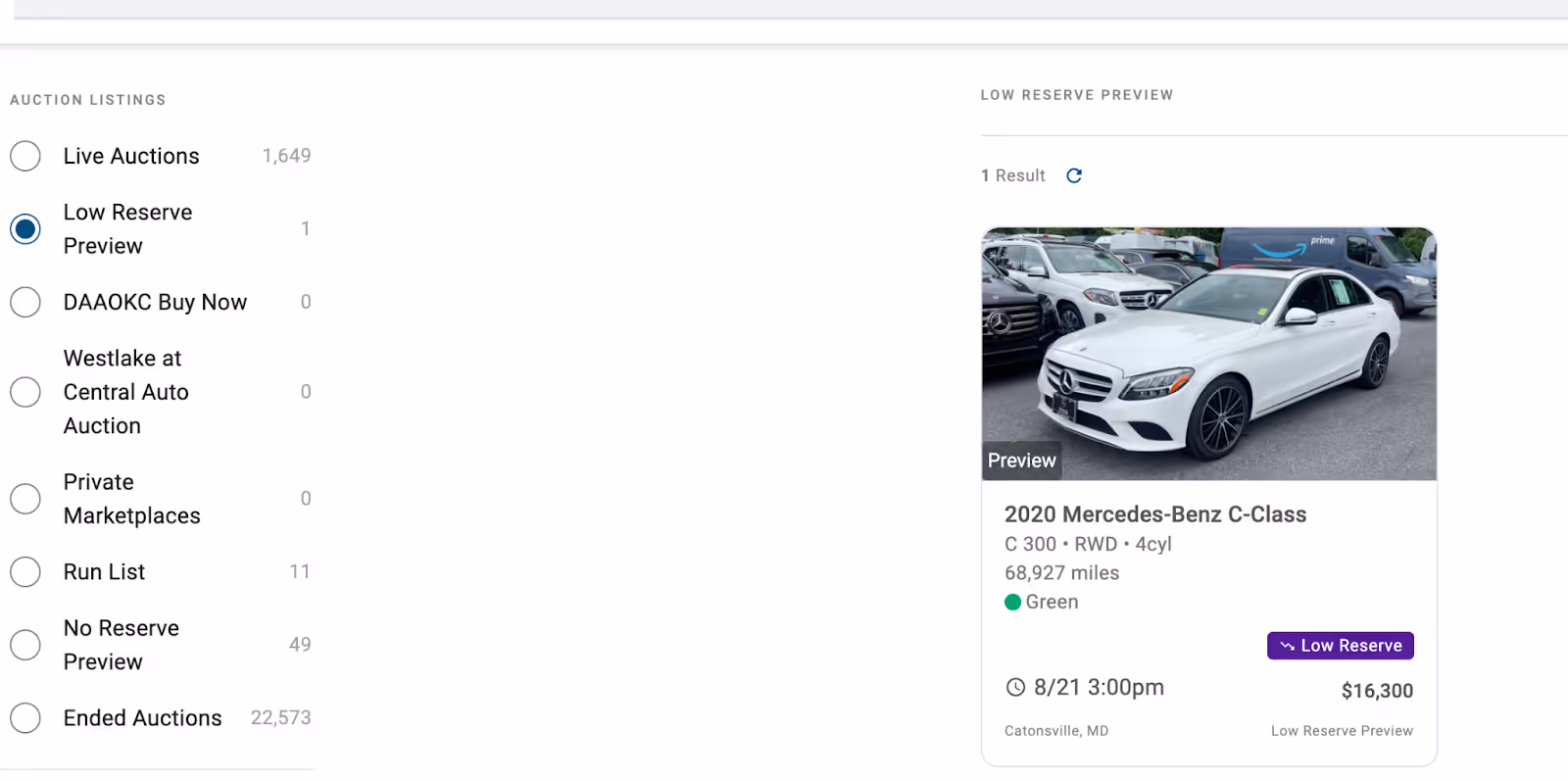Pick the Private Marketplaces radio option
The width and height of the screenshot is (1568, 781).
(25, 499)
